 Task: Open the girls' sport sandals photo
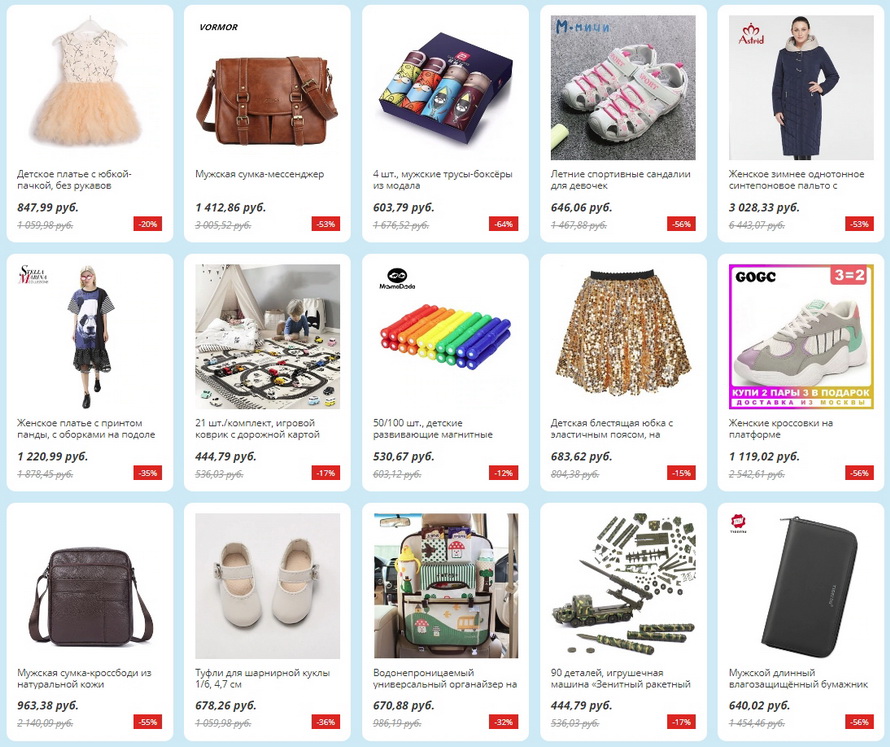coord(623,87)
